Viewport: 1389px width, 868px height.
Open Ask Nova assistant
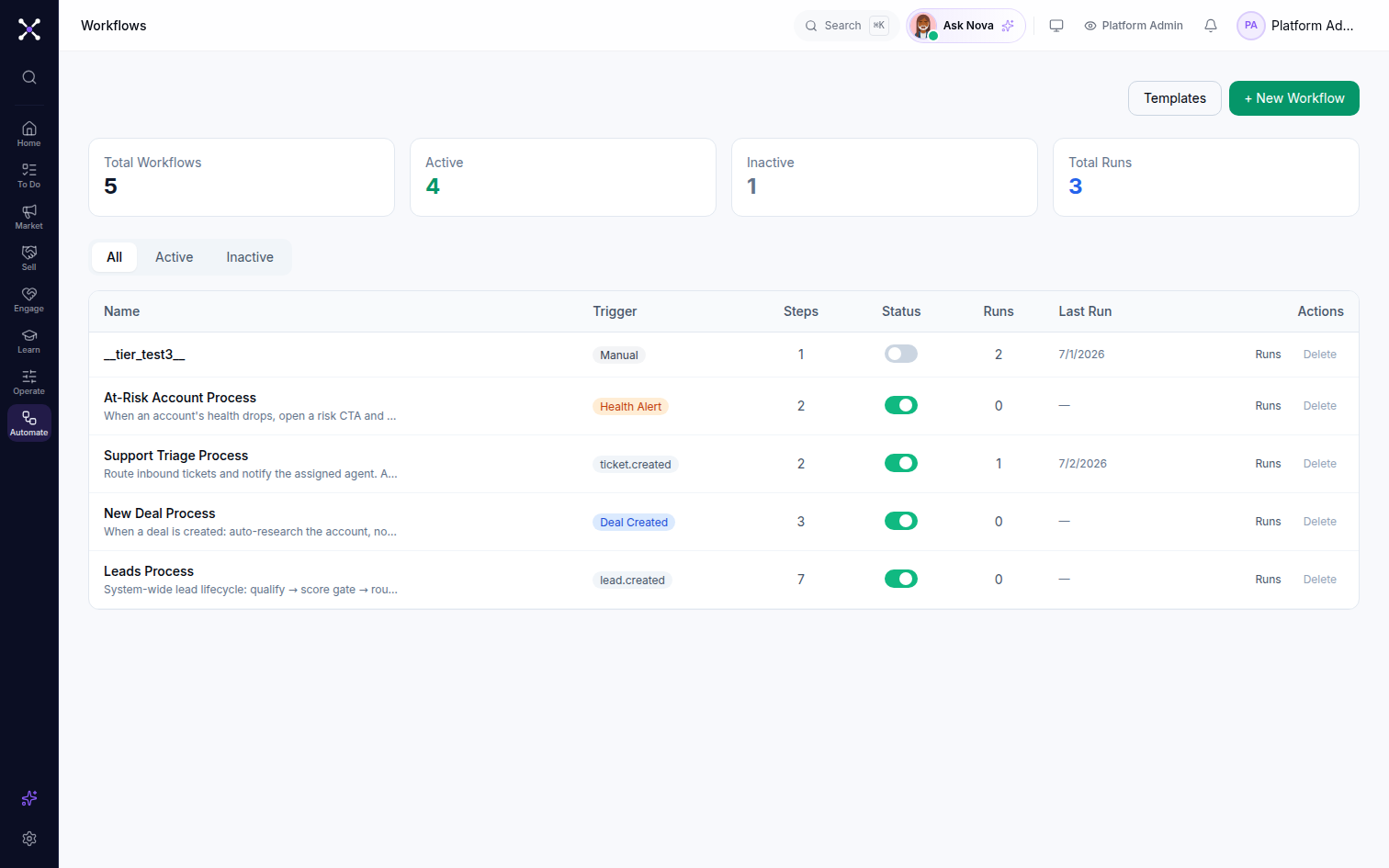[x=966, y=26]
